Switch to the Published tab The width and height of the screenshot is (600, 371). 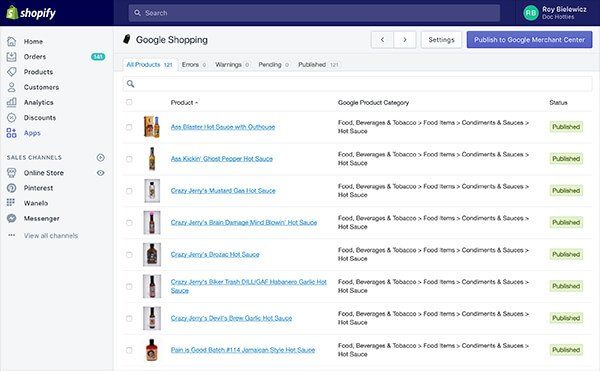click(318, 65)
